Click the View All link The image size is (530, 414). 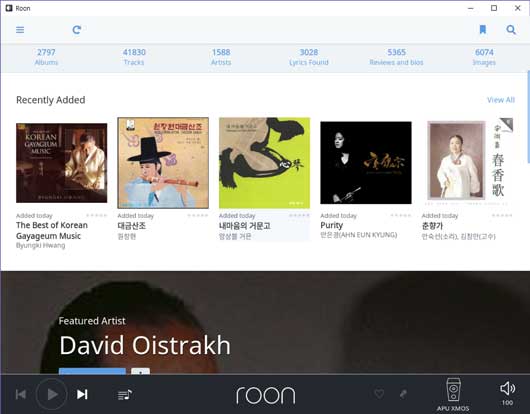click(x=501, y=100)
